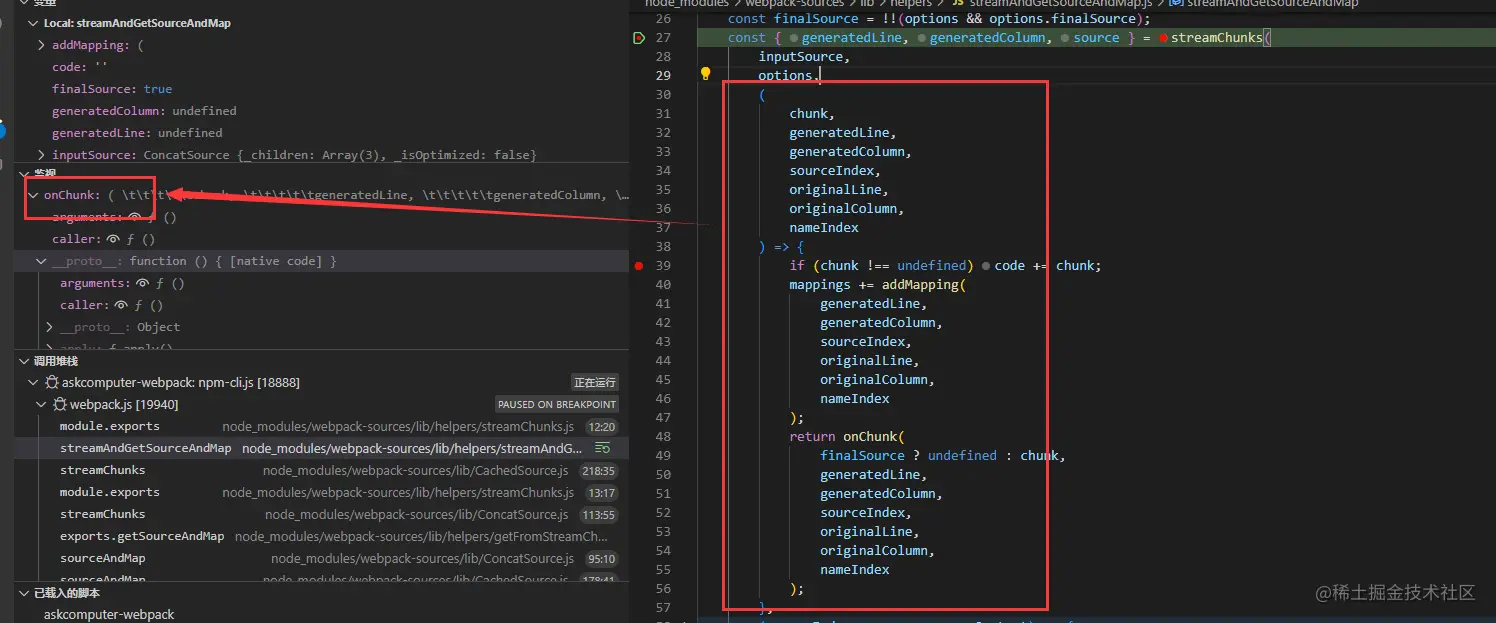Toggle inline breakpoint dot before source on line 27

pyautogui.click(x=1066, y=38)
